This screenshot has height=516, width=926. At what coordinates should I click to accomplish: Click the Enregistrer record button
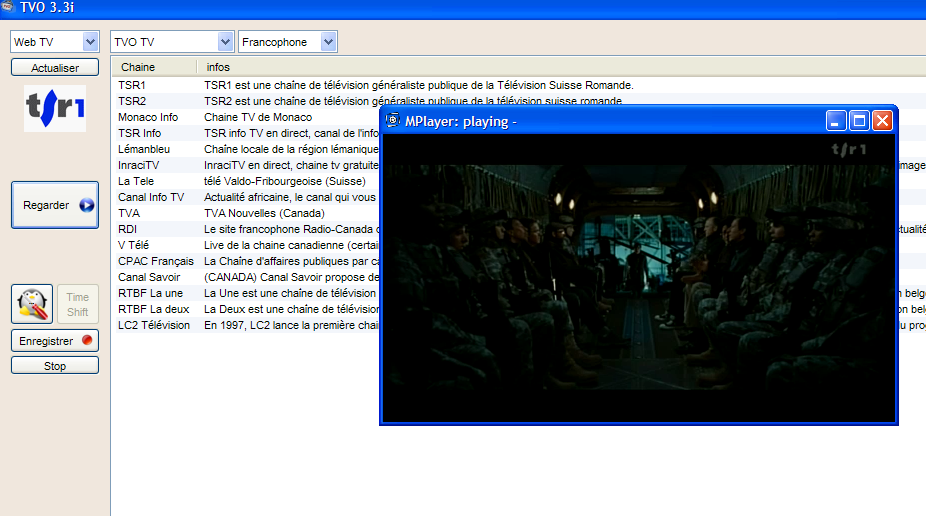coord(55,341)
